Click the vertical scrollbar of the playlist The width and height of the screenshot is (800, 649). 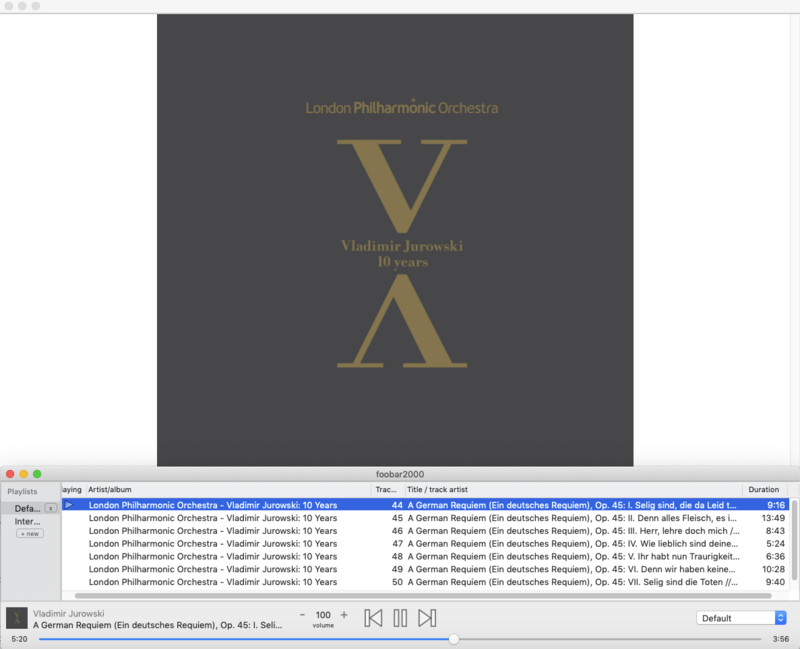click(794, 540)
